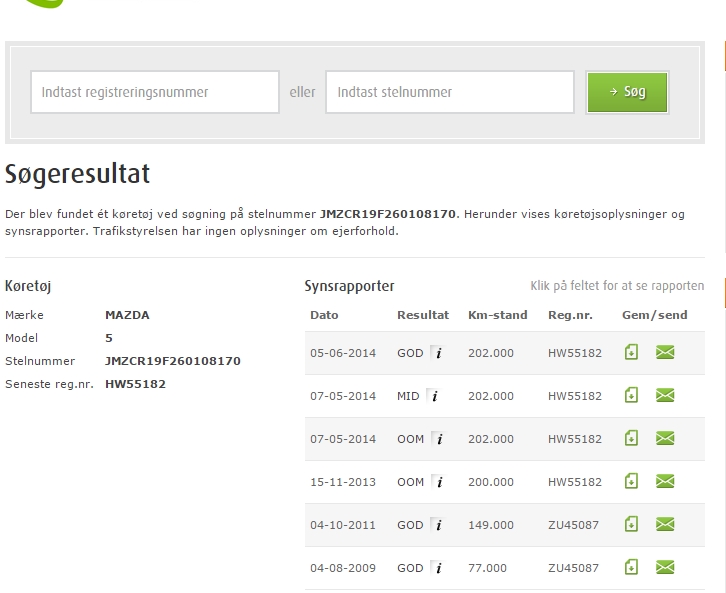Focus the stelnummer input field

(x=450, y=92)
